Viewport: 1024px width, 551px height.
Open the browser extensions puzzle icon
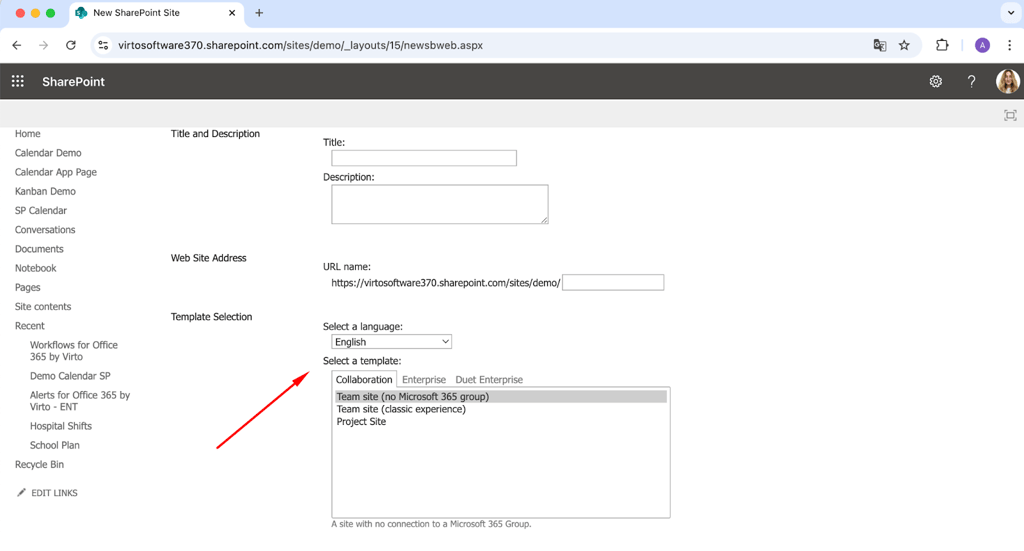click(x=942, y=46)
